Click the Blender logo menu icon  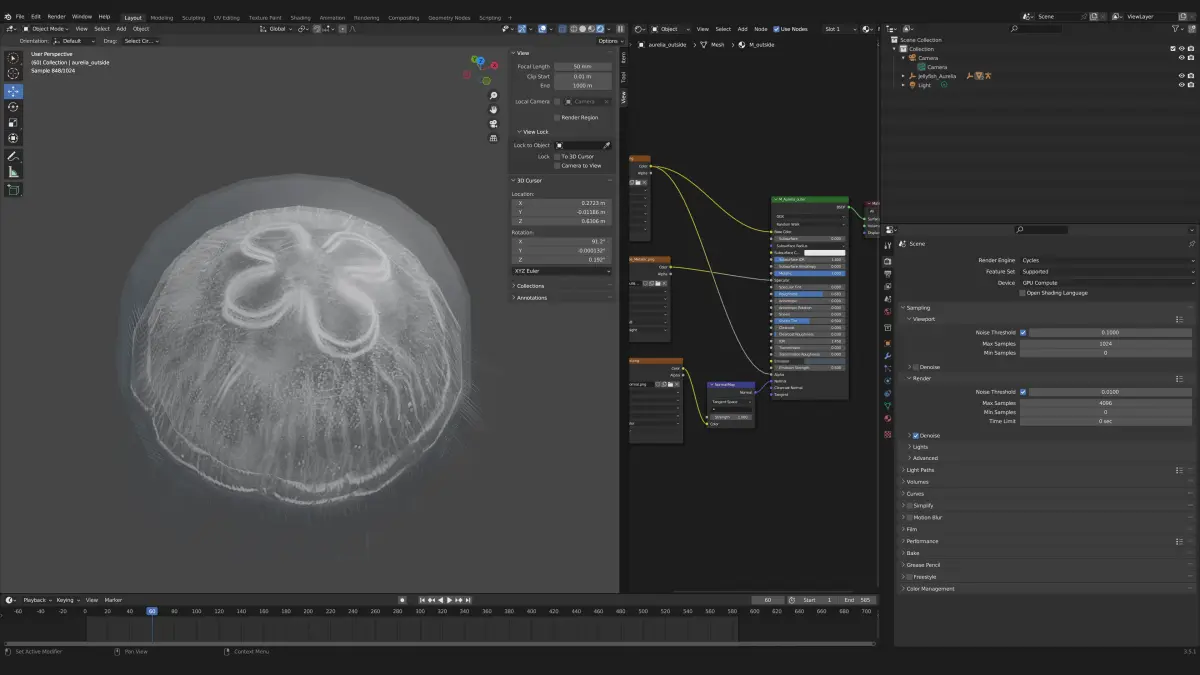point(7,17)
